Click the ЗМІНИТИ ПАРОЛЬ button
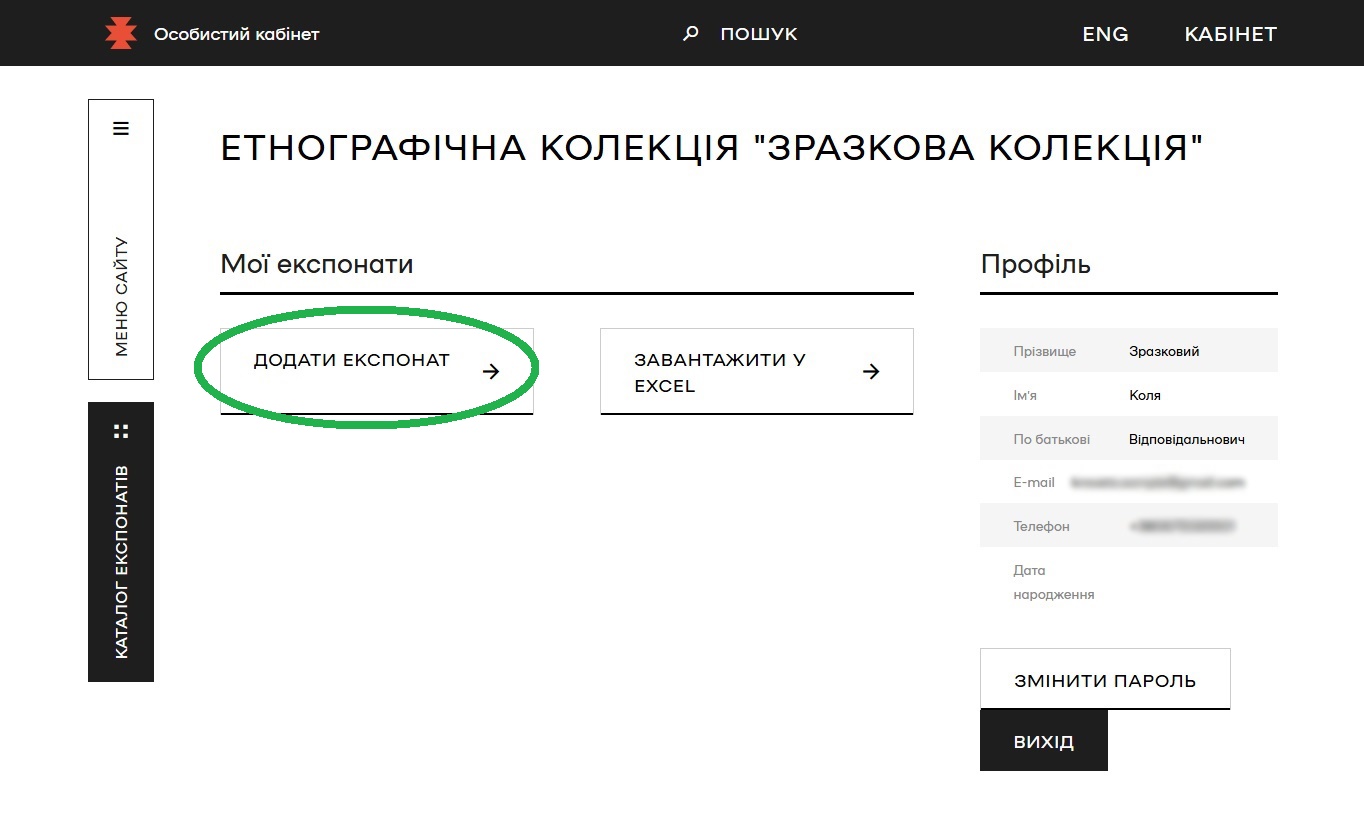 (x=1104, y=680)
